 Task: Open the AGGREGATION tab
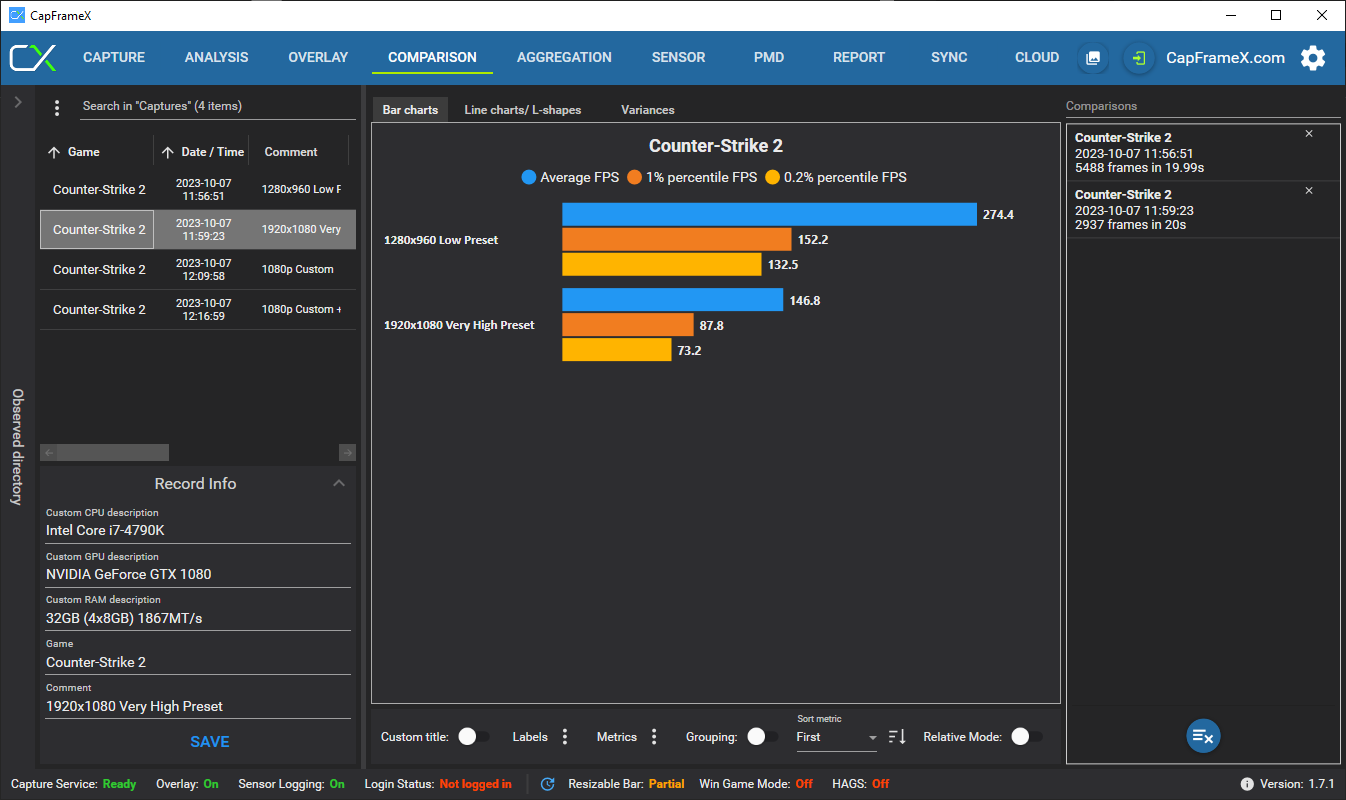564,58
